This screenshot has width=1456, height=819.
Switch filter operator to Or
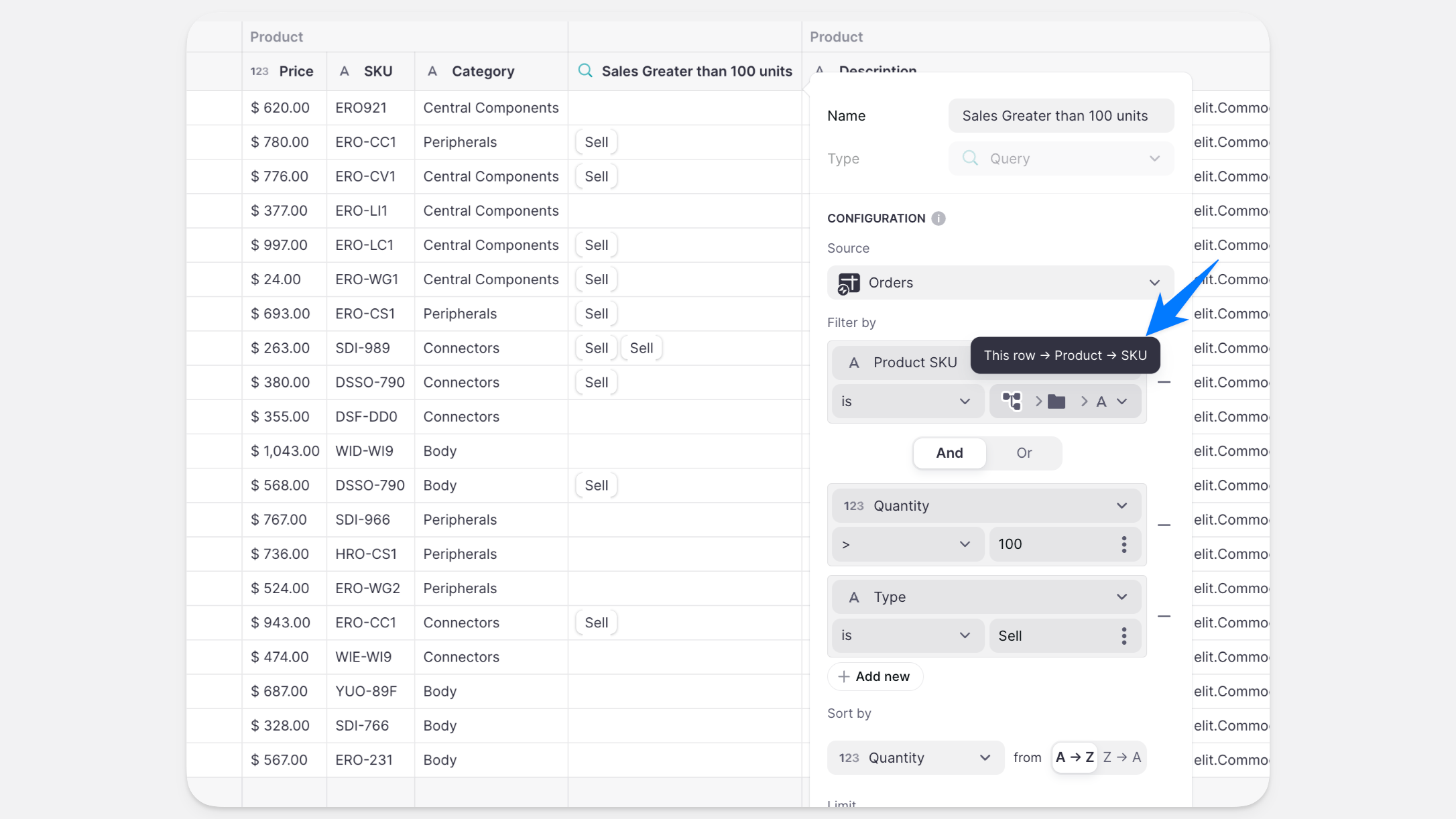pos(1024,453)
